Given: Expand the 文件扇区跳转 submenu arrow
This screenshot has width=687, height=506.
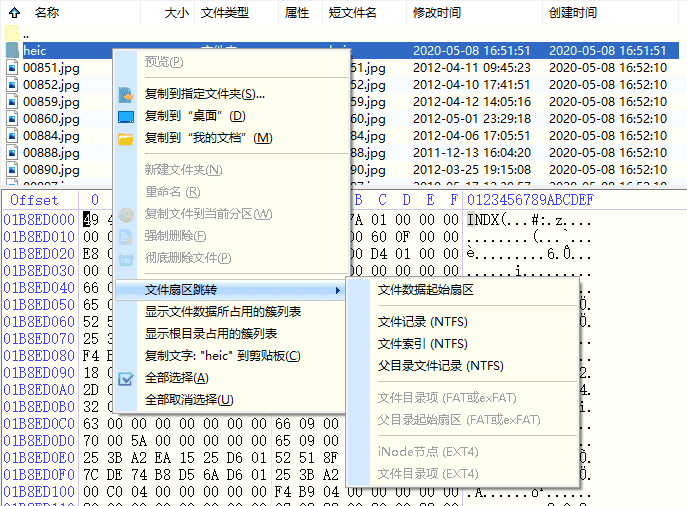Looking at the screenshot, I should [x=337, y=290].
